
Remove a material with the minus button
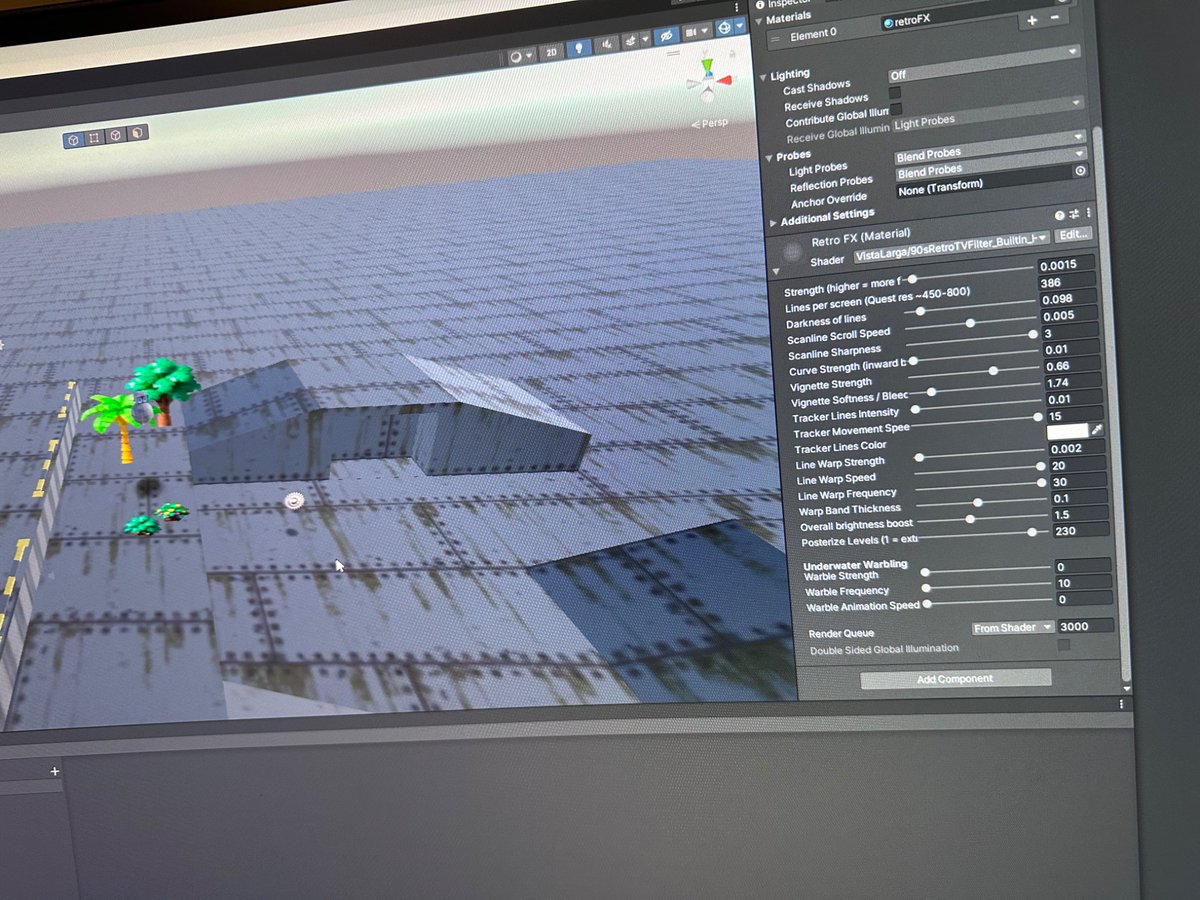pyautogui.click(x=1054, y=17)
